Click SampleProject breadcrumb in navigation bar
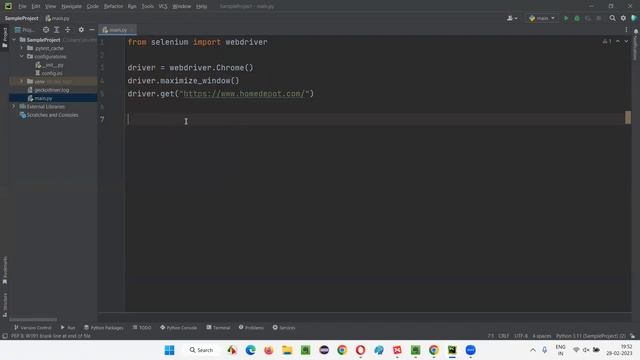This screenshot has width=640, height=360. point(21,18)
